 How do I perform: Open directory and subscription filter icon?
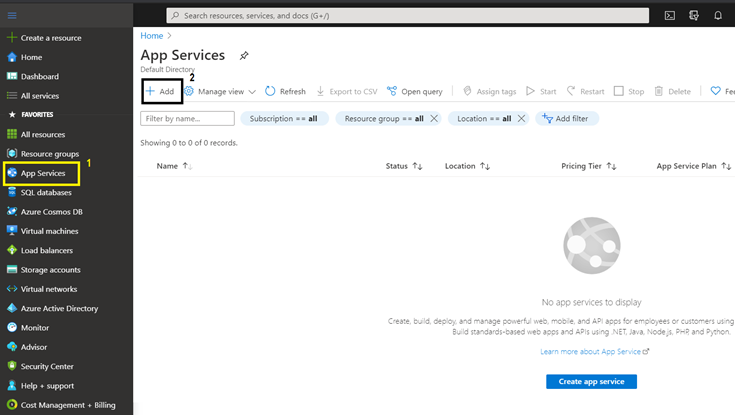pos(694,15)
